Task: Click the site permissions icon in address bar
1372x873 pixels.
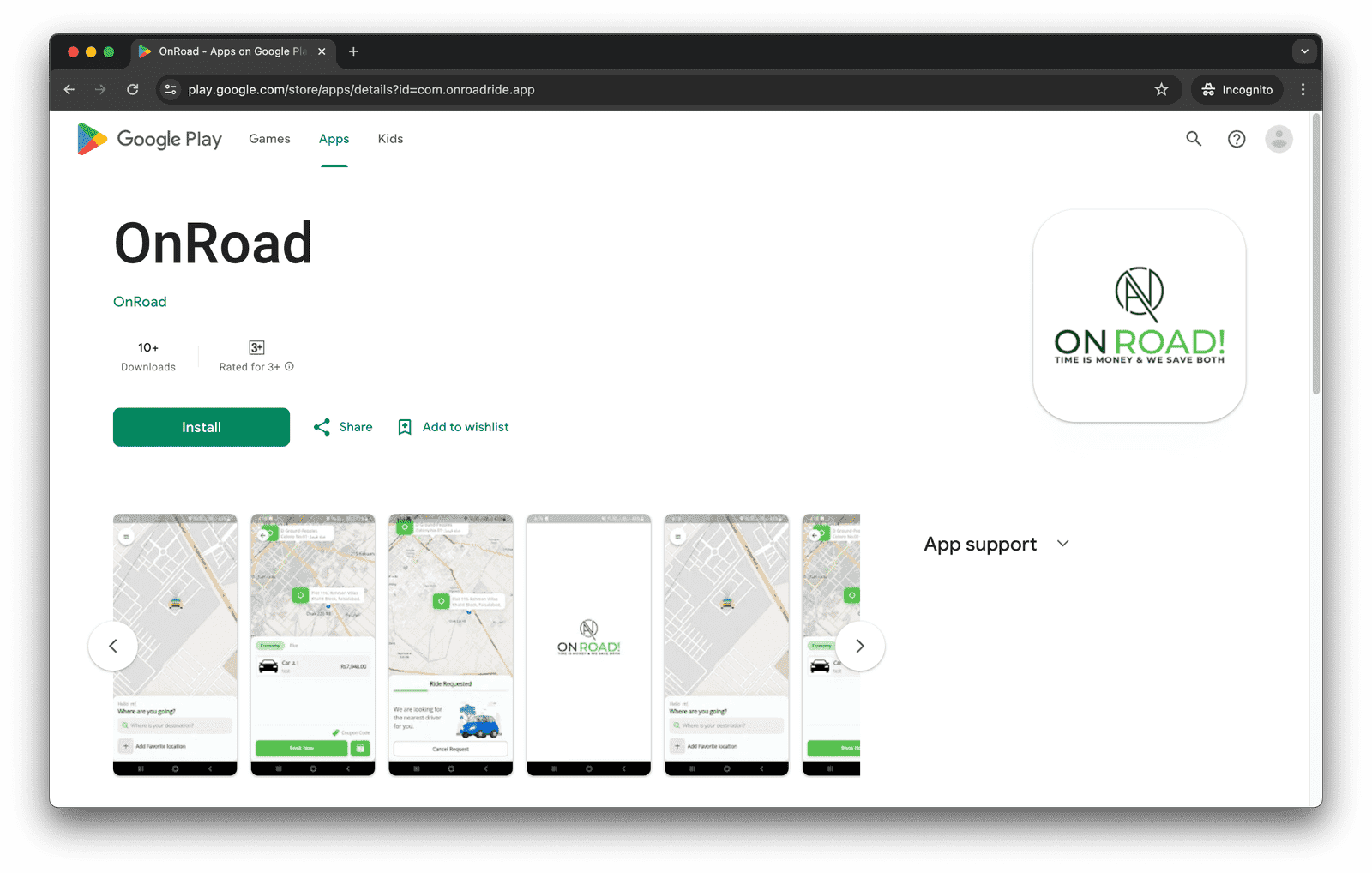Action: pyautogui.click(x=170, y=89)
